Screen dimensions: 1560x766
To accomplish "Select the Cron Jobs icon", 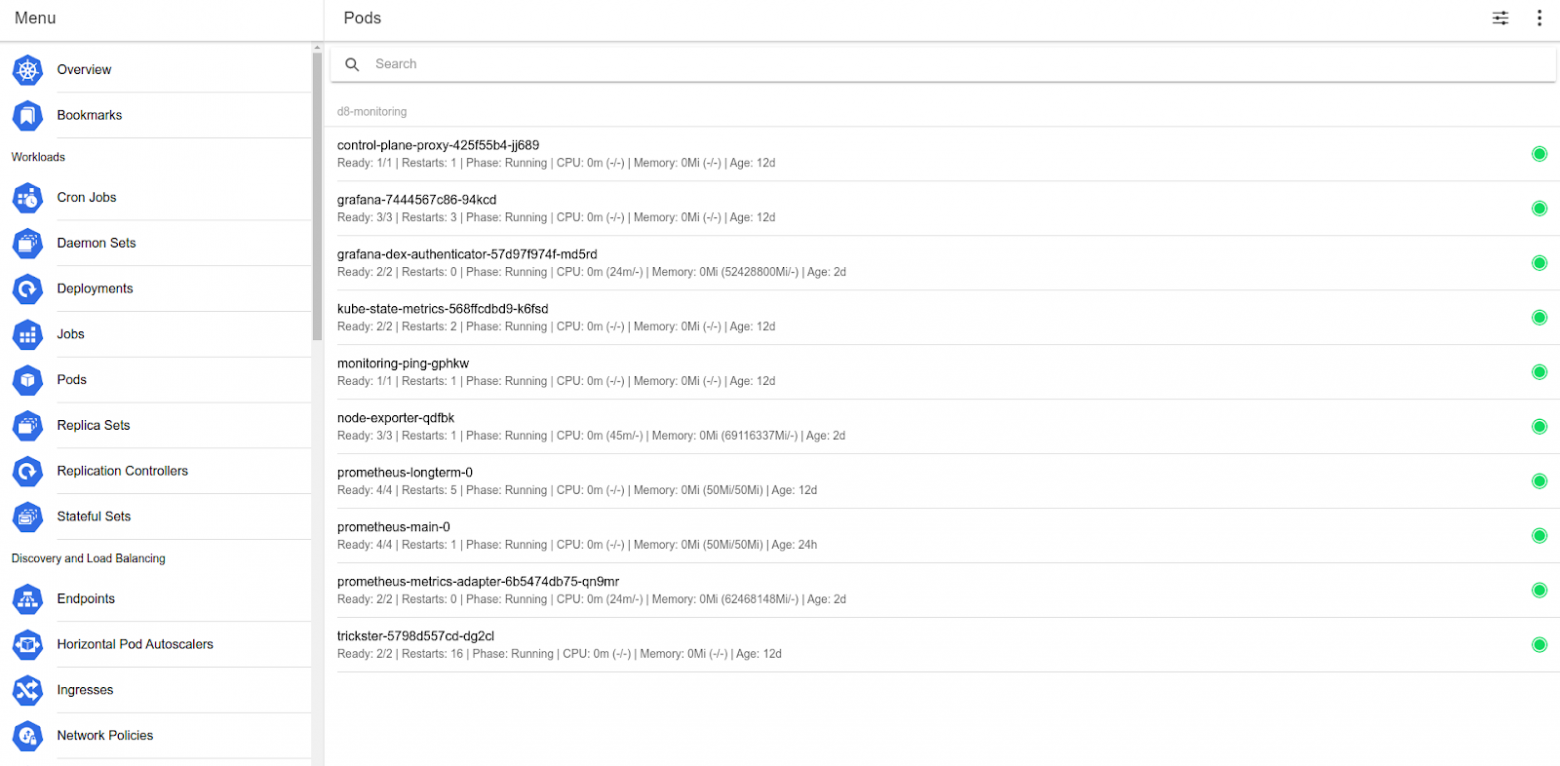I will point(28,198).
